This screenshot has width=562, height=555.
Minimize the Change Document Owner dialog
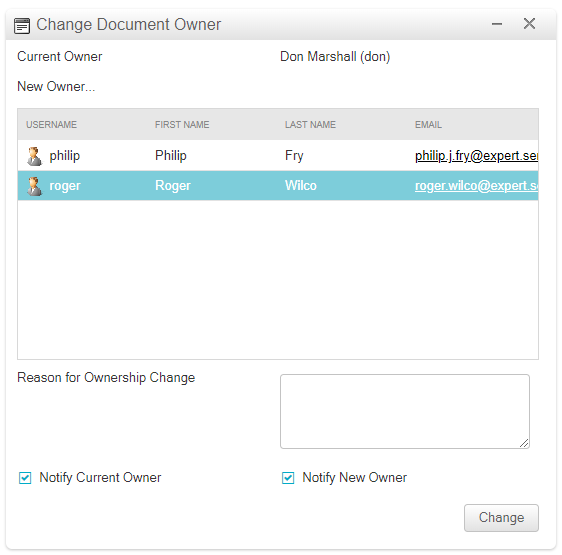(x=497, y=24)
